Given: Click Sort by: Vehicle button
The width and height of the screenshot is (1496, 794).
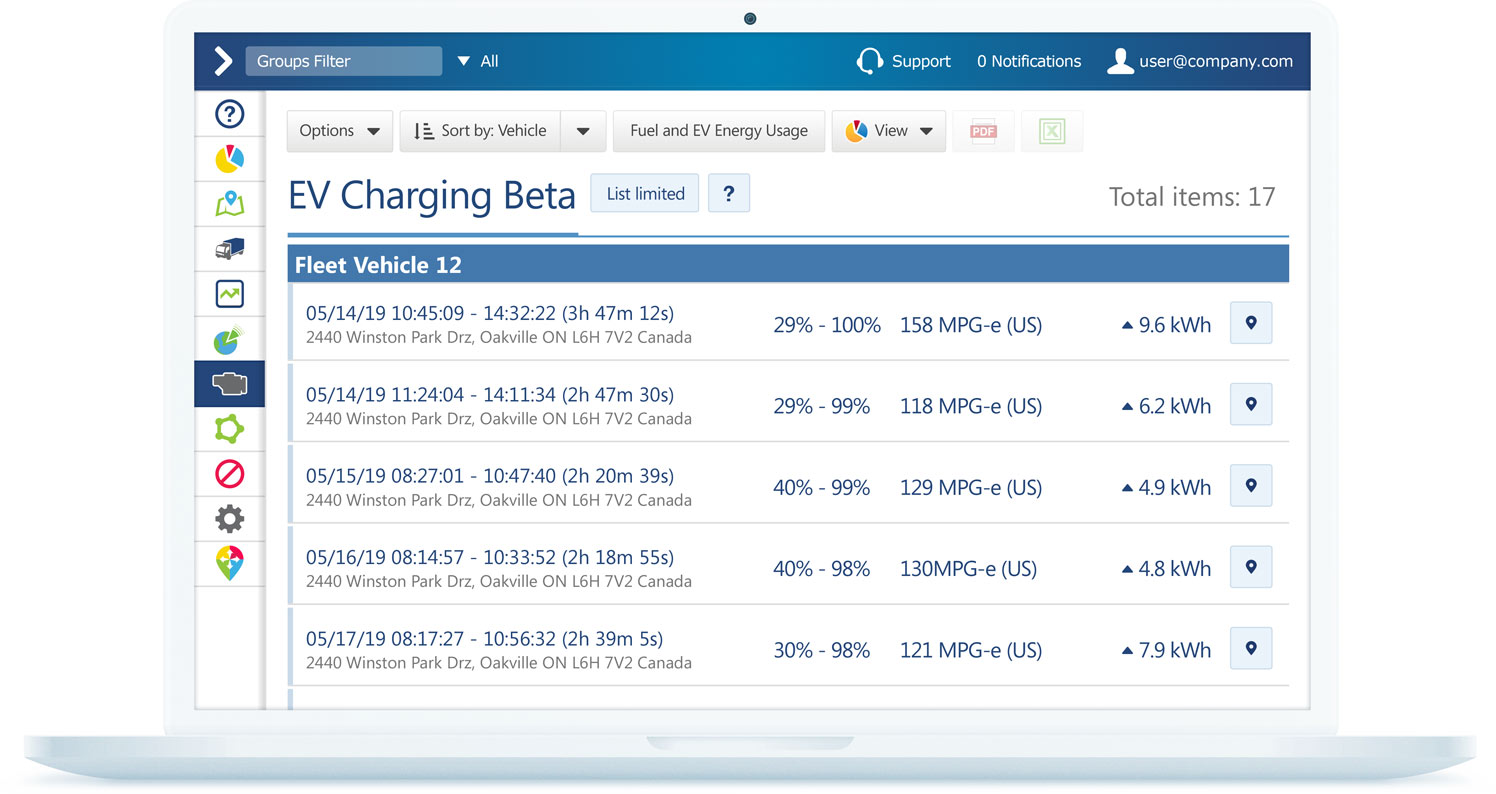Looking at the screenshot, I should (480, 131).
